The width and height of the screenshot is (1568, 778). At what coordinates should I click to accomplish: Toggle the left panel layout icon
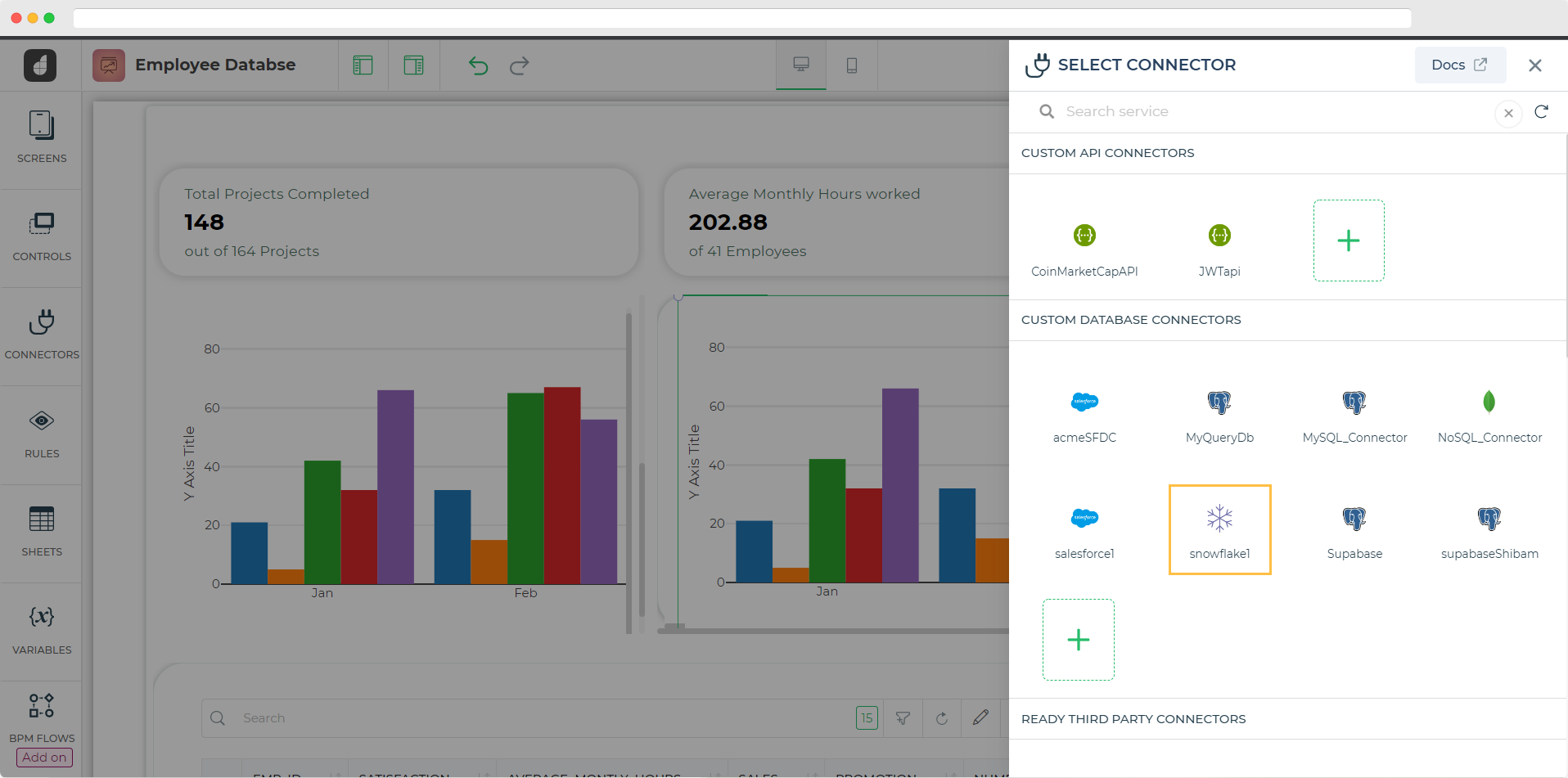point(363,65)
